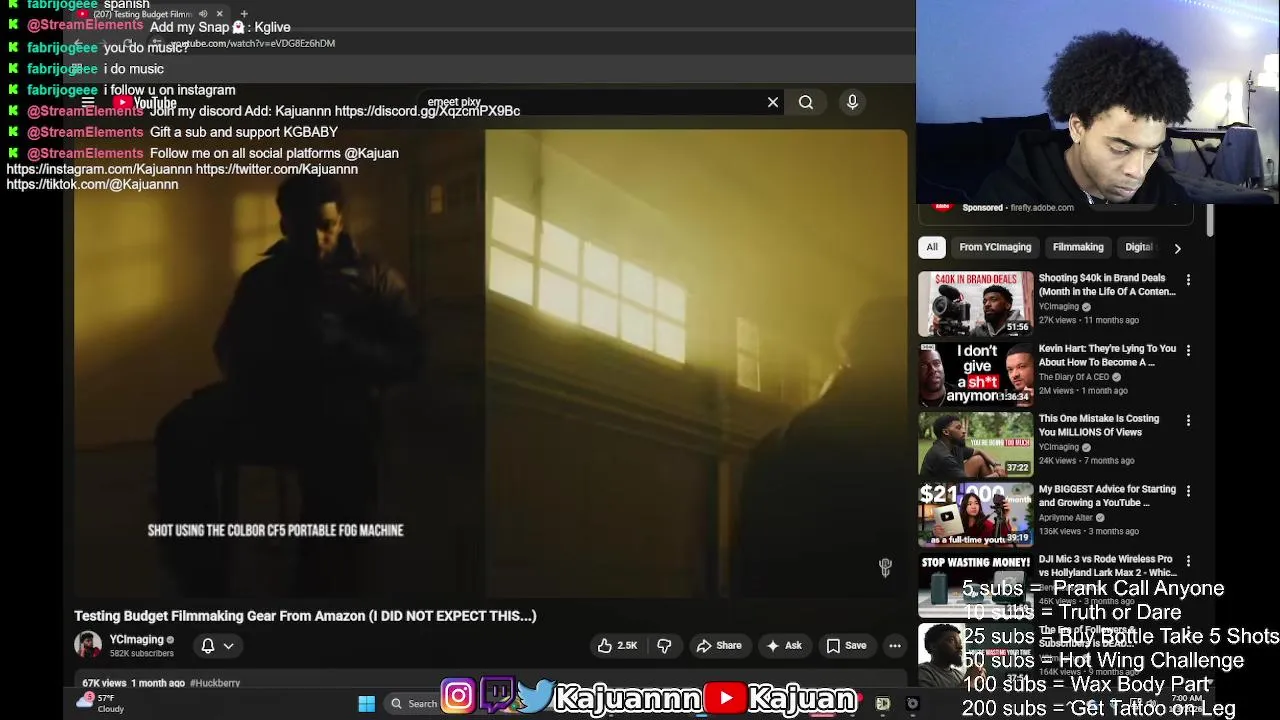This screenshot has width=1280, height=720.
Task: Open the Kevin Hart video thumbnail
Action: pos(976,374)
